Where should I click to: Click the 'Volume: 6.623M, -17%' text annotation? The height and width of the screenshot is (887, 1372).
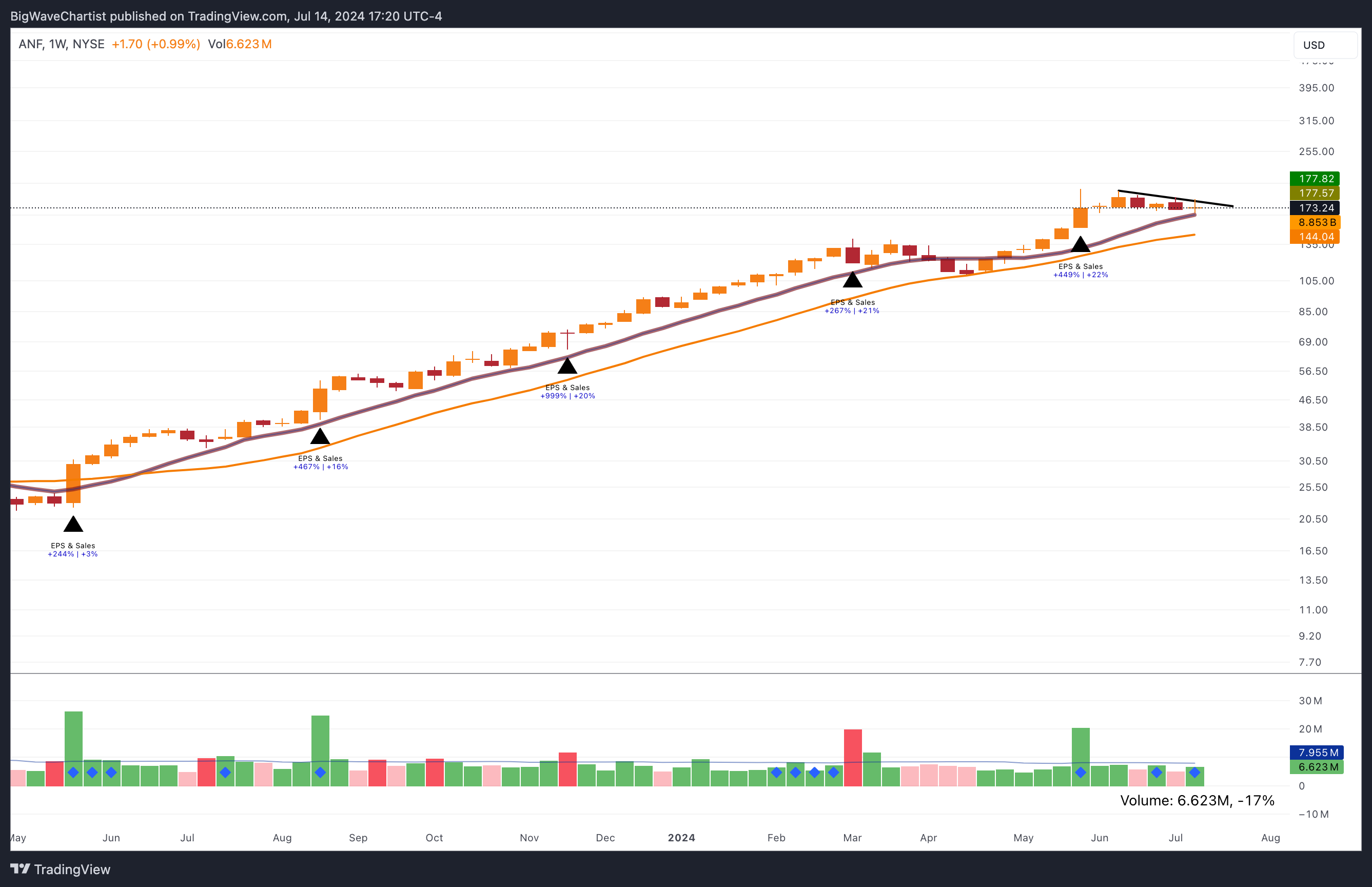pyautogui.click(x=1197, y=801)
